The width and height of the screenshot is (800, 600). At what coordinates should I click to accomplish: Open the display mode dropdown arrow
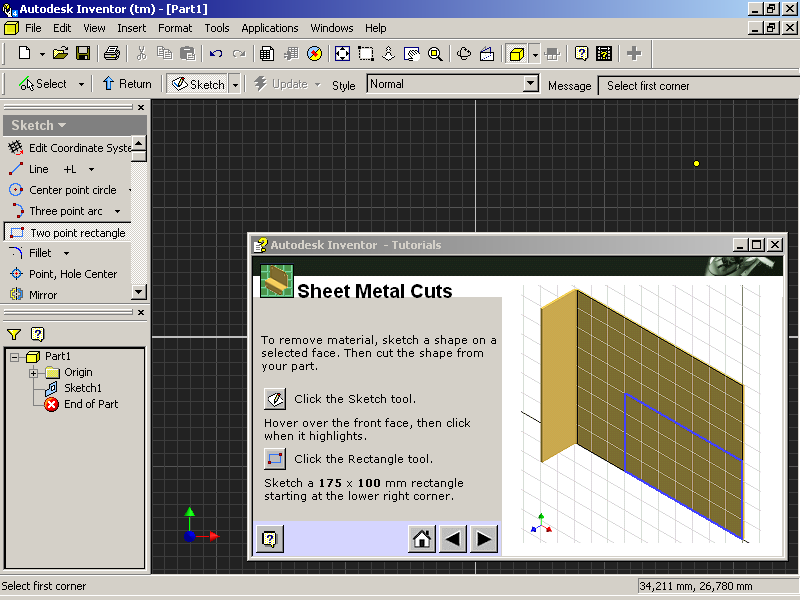click(535, 54)
